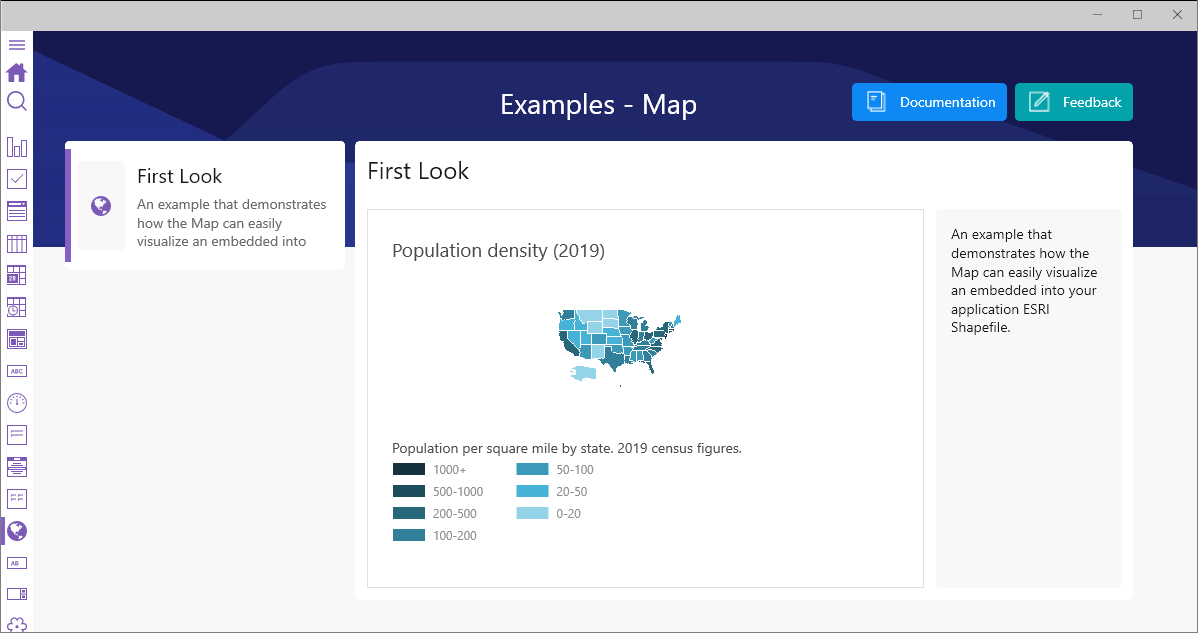Click the globe image on First Look card
The image size is (1198, 633).
[x=100, y=205]
